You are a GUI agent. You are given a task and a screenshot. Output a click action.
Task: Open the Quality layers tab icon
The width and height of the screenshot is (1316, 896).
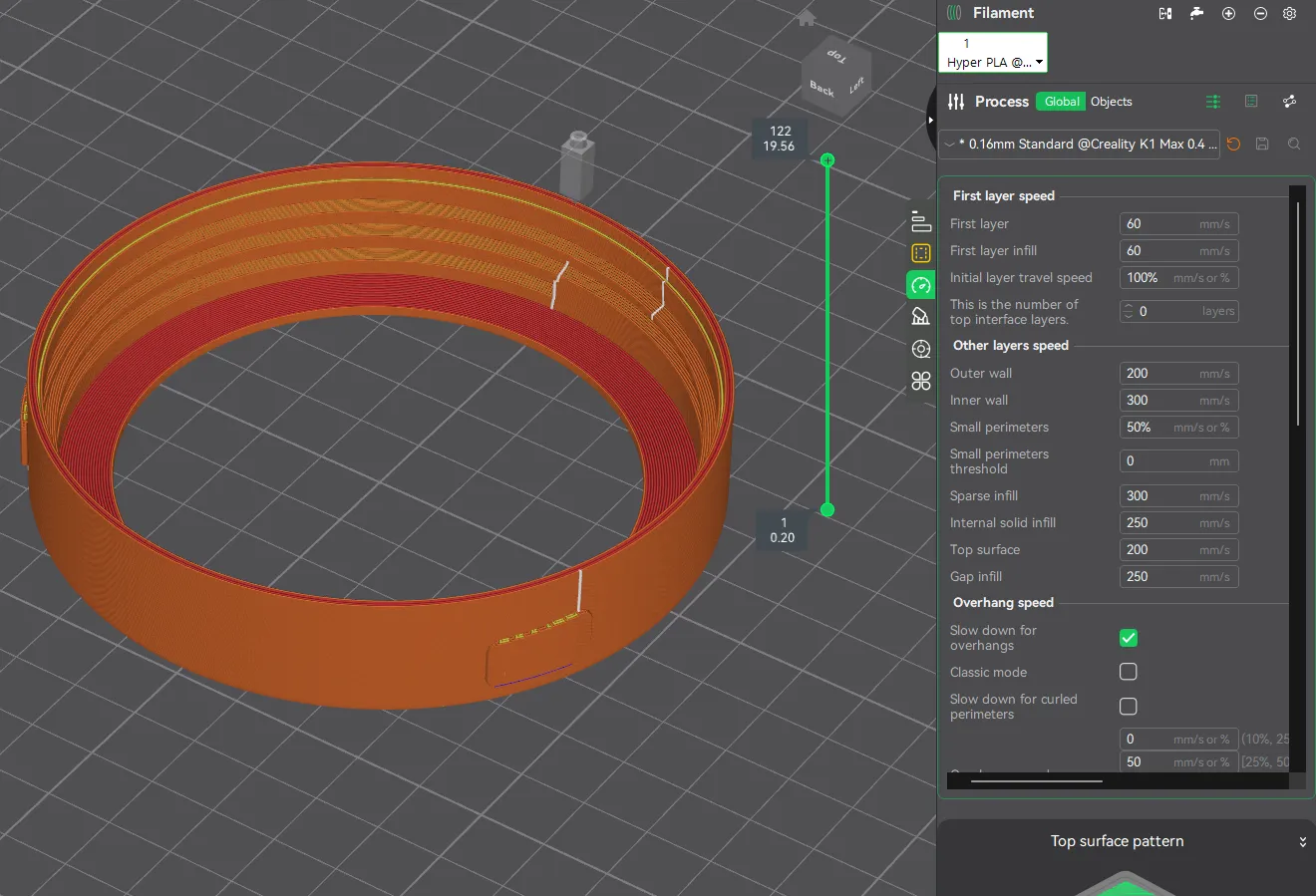click(x=921, y=221)
